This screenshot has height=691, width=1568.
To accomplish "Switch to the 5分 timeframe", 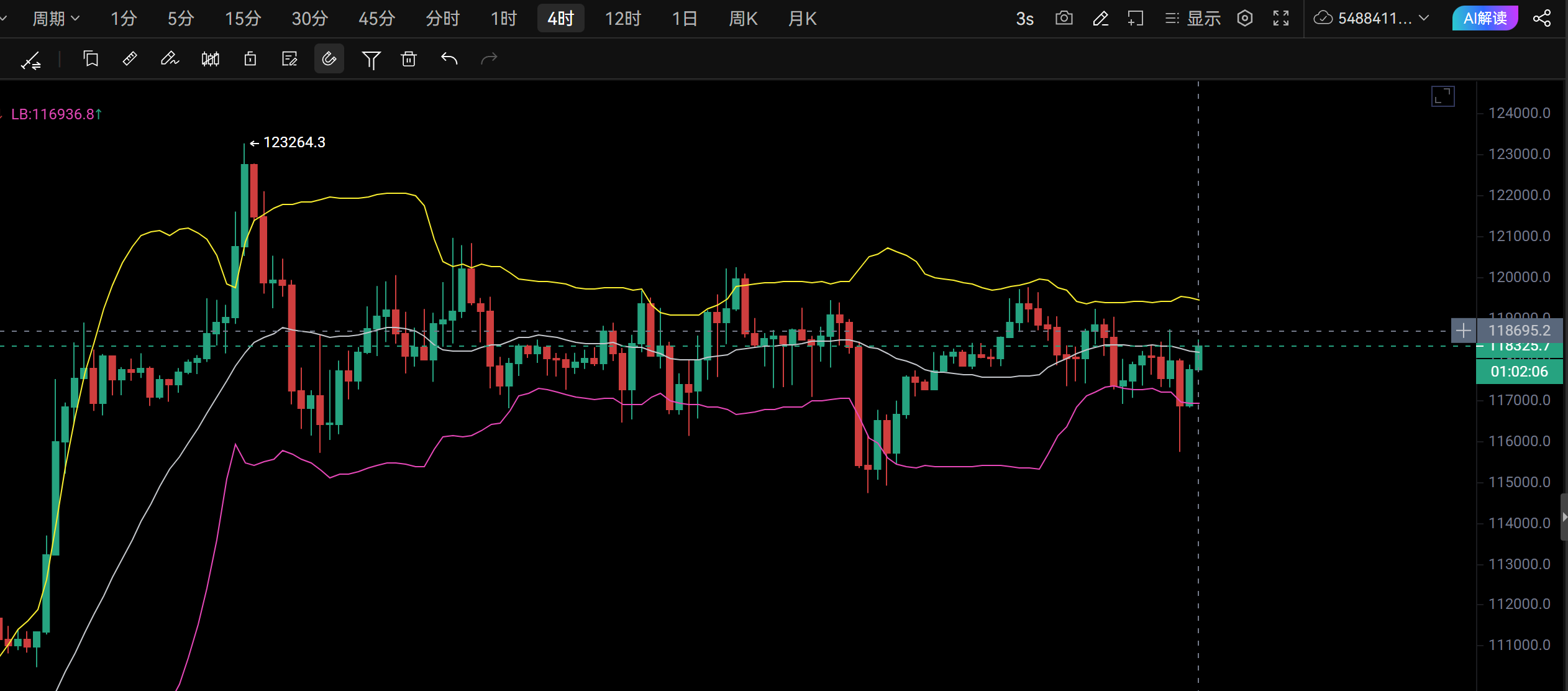I will point(181,19).
